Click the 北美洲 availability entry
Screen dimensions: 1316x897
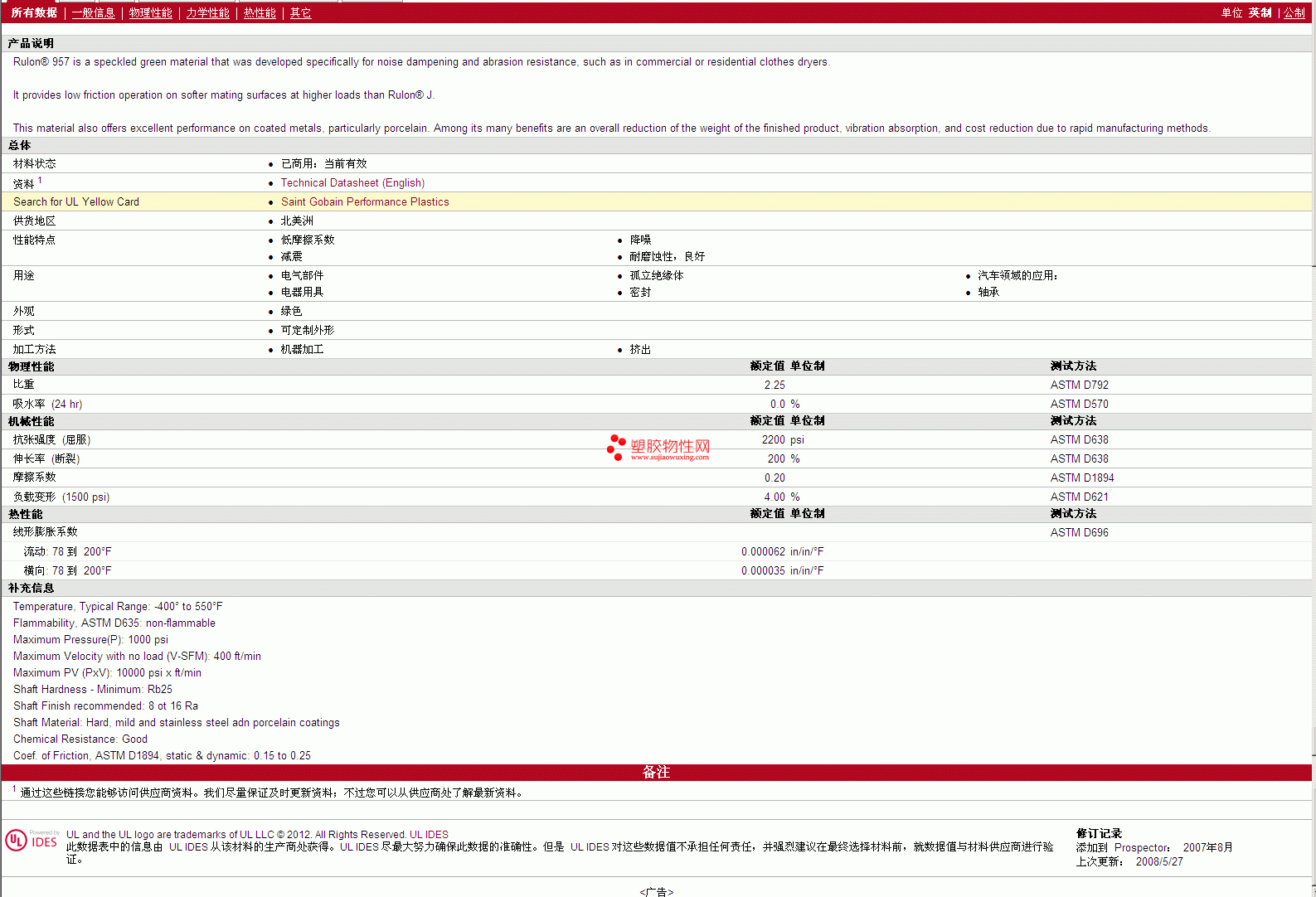coord(297,221)
